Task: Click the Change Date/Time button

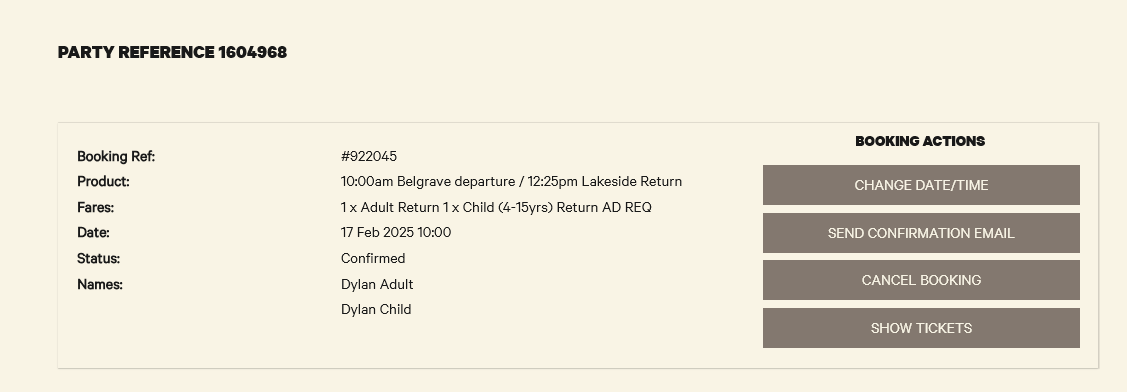Action: 921,185
